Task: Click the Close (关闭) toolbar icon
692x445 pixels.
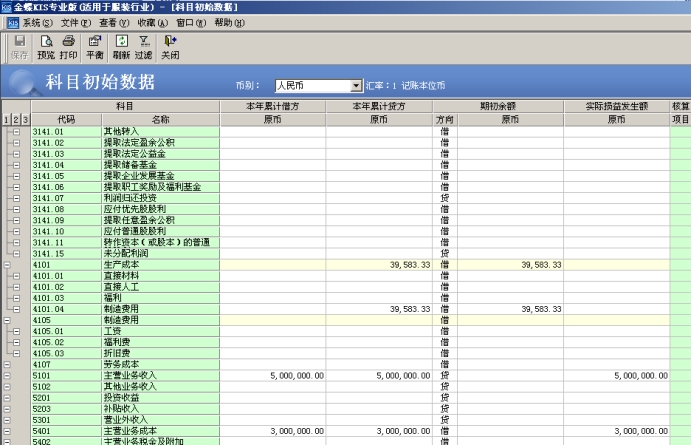Action: (170, 47)
